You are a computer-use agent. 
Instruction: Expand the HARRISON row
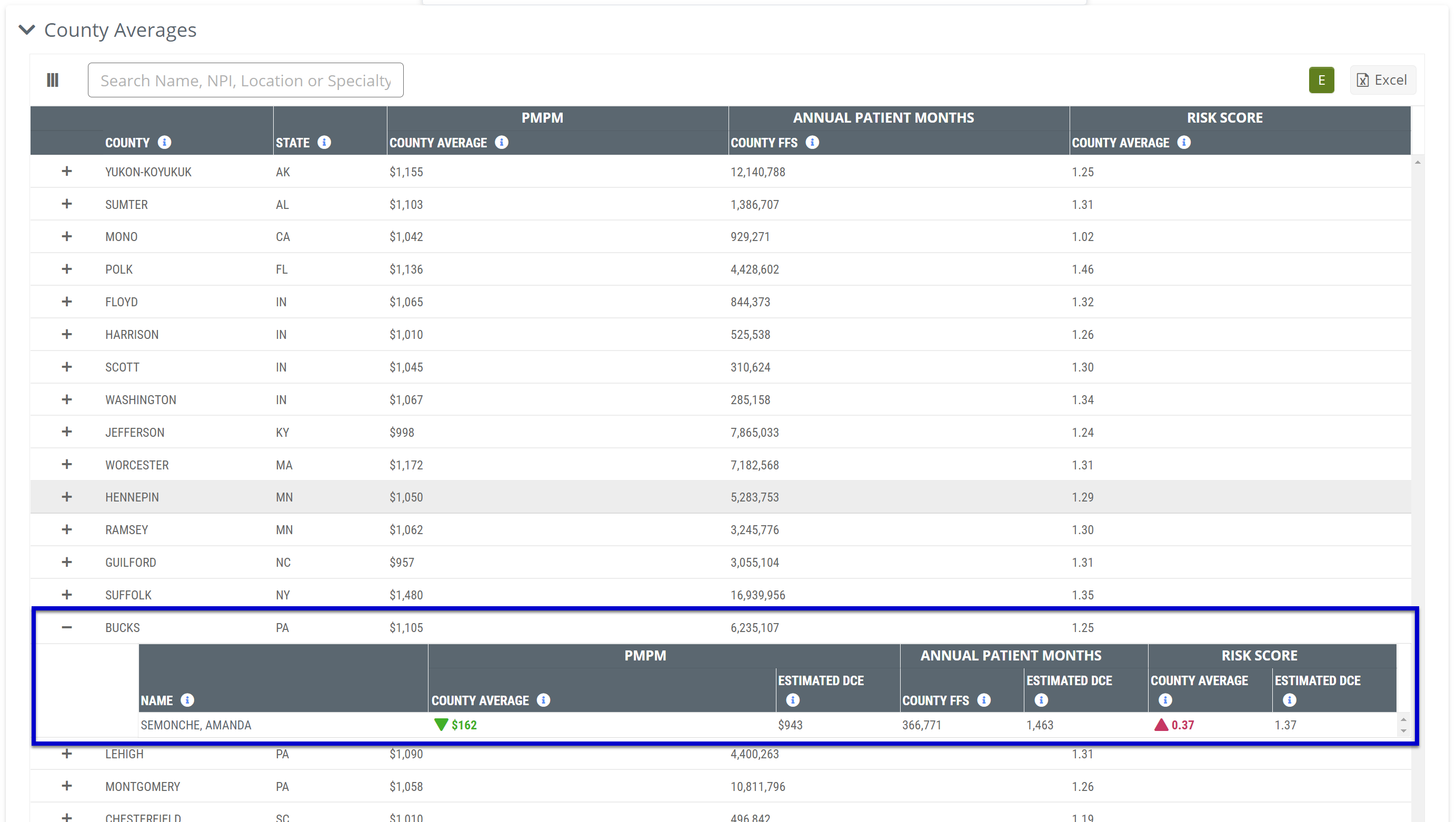coord(67,335)
